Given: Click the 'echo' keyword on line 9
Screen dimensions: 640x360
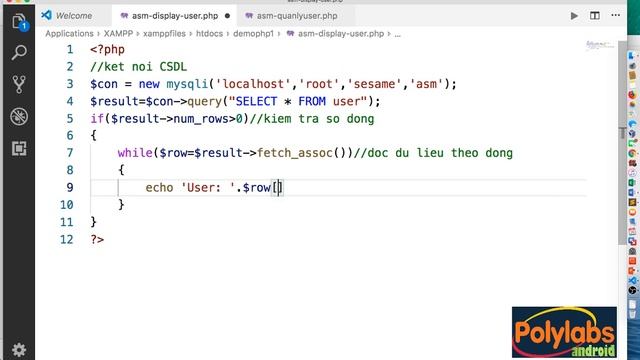Looking at the screenshot, I should tap(159, 188).
